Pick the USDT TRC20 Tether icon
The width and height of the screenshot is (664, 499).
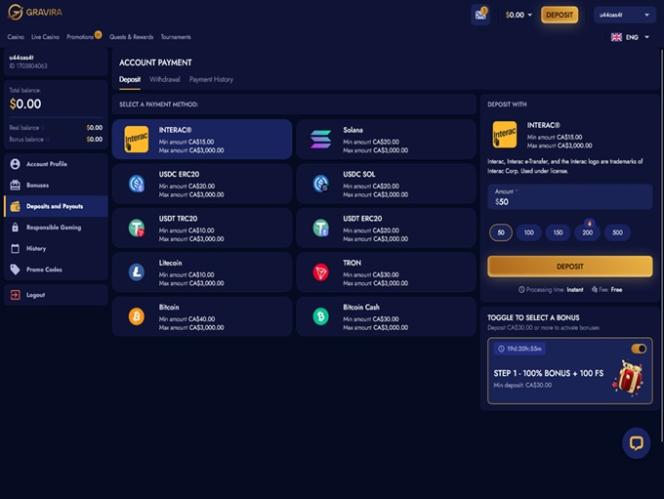136,228
